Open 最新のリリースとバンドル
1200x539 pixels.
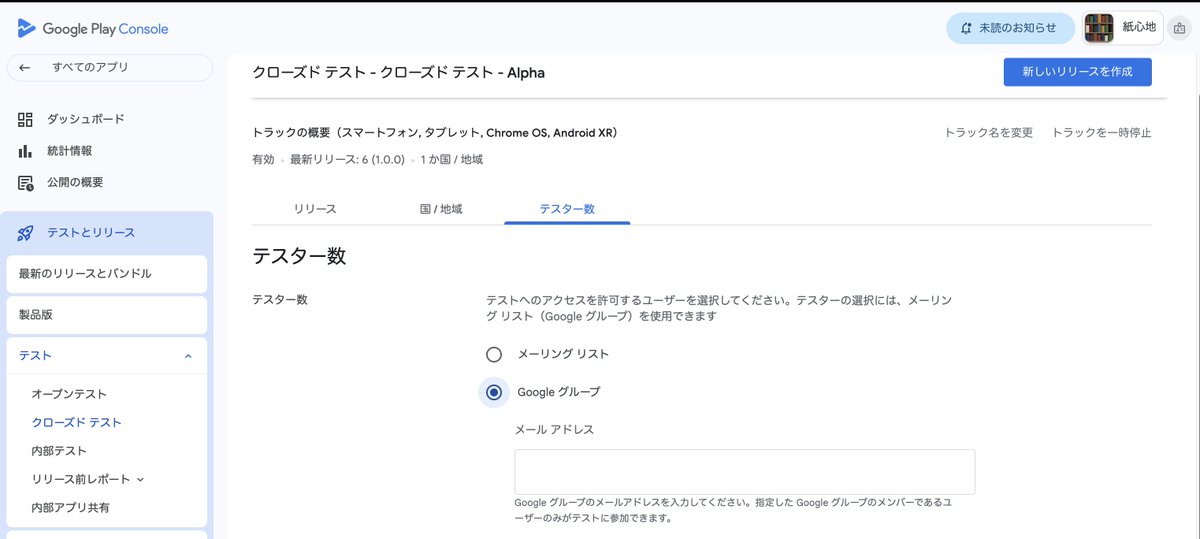click(x=107, y=273)
